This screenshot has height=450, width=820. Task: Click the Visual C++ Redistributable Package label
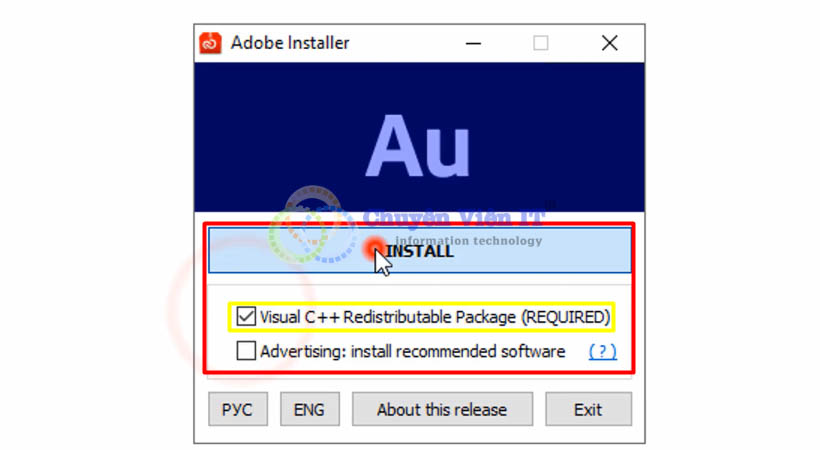435,317
